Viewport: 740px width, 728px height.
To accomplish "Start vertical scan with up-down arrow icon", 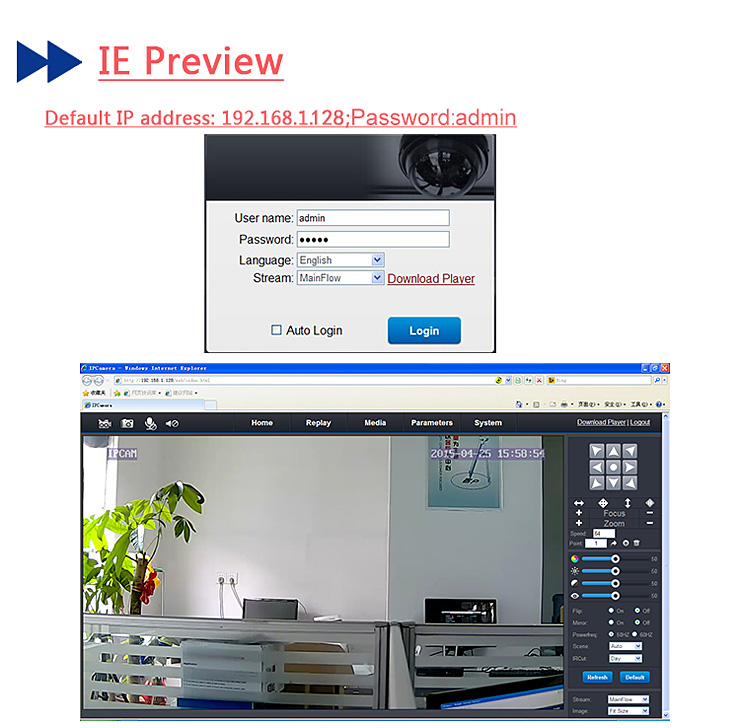I will tap(628, 503).
